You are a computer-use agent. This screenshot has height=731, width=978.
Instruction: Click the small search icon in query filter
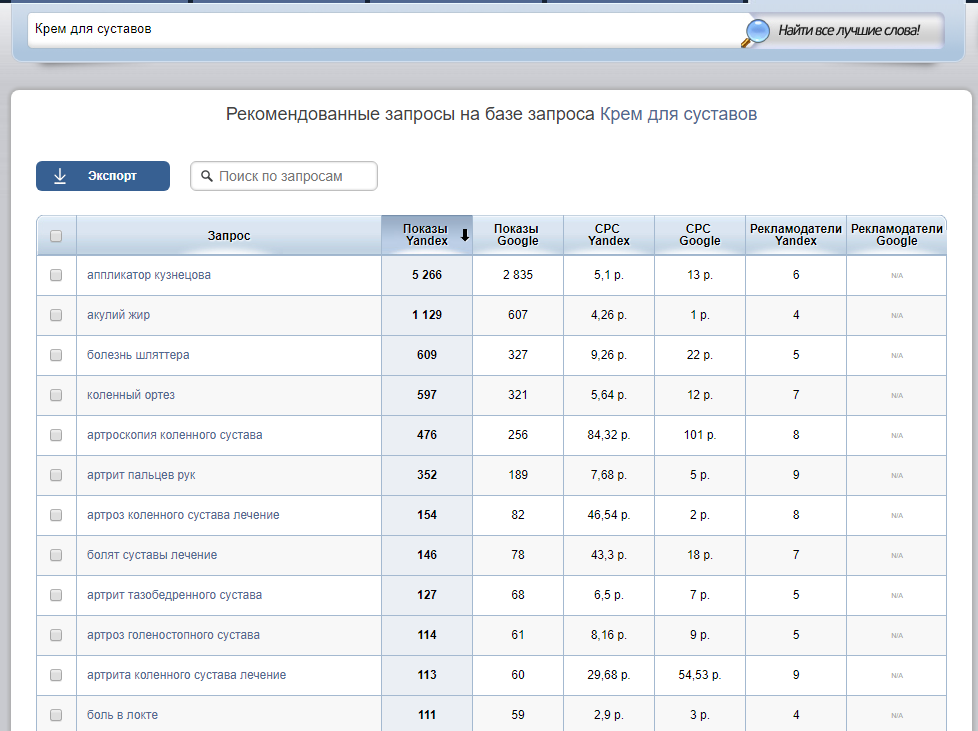point(207,176)
